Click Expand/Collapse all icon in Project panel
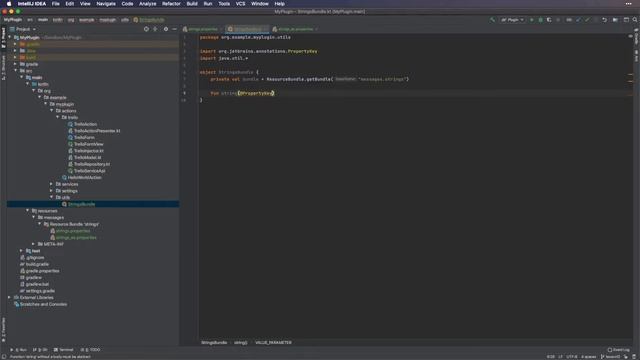The image size is (640, 360). click(x=155, y=29)
